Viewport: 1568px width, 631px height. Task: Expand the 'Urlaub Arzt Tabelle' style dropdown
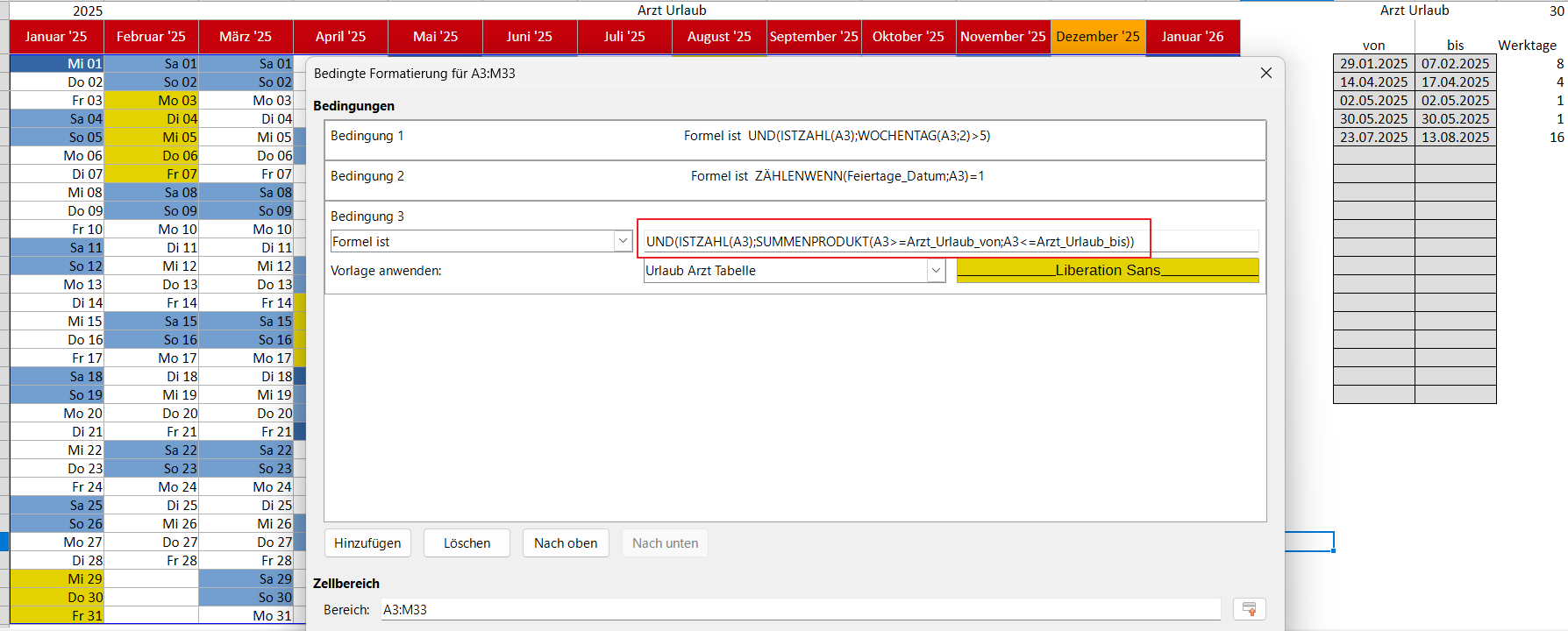[936, 271]
